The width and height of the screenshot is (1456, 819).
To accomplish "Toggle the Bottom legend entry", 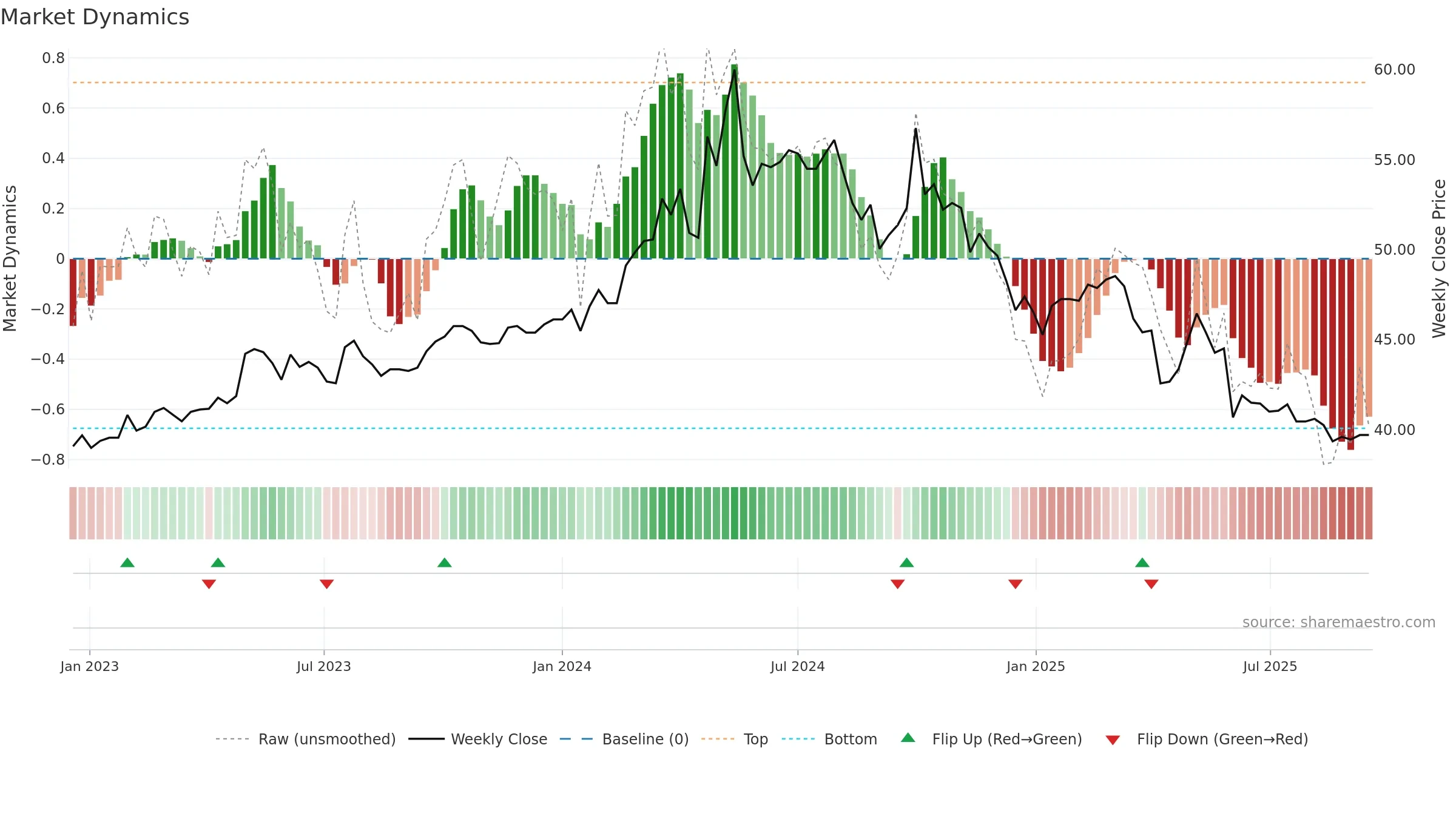I will (829, 739).
